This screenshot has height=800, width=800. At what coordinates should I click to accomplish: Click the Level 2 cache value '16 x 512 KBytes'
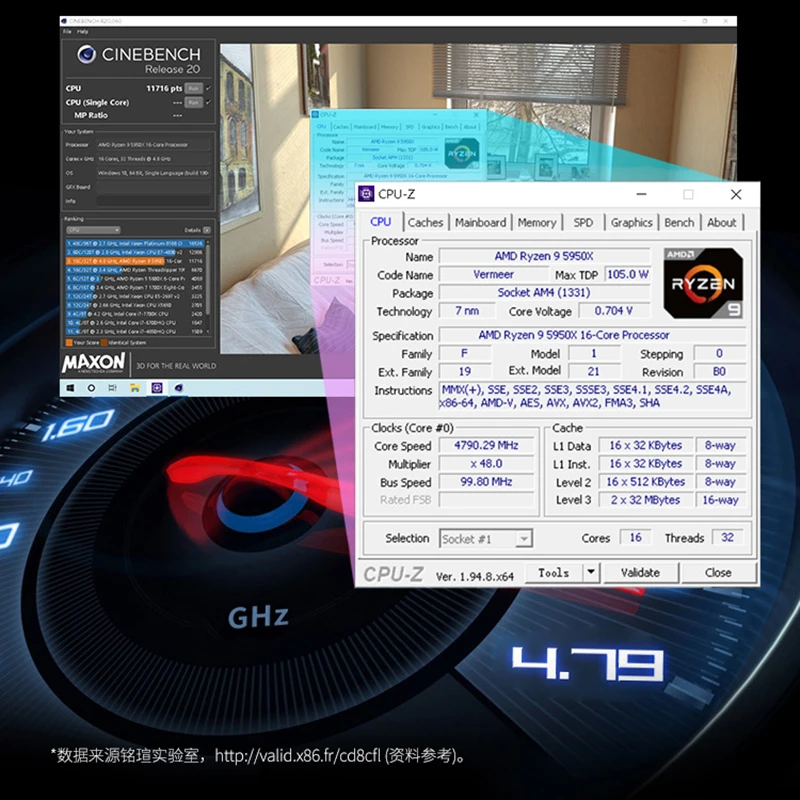coord(645,482)
